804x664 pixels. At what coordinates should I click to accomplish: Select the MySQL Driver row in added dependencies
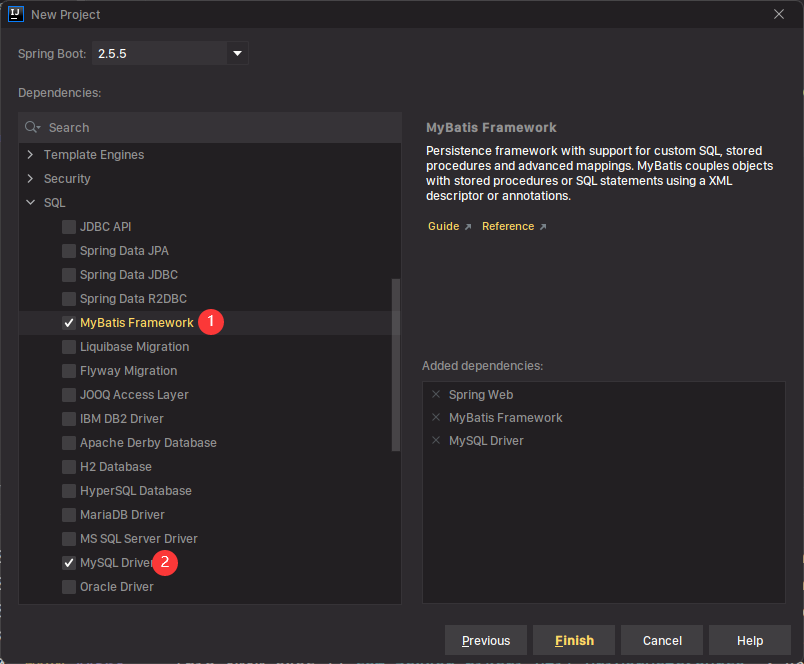[604, 440]
